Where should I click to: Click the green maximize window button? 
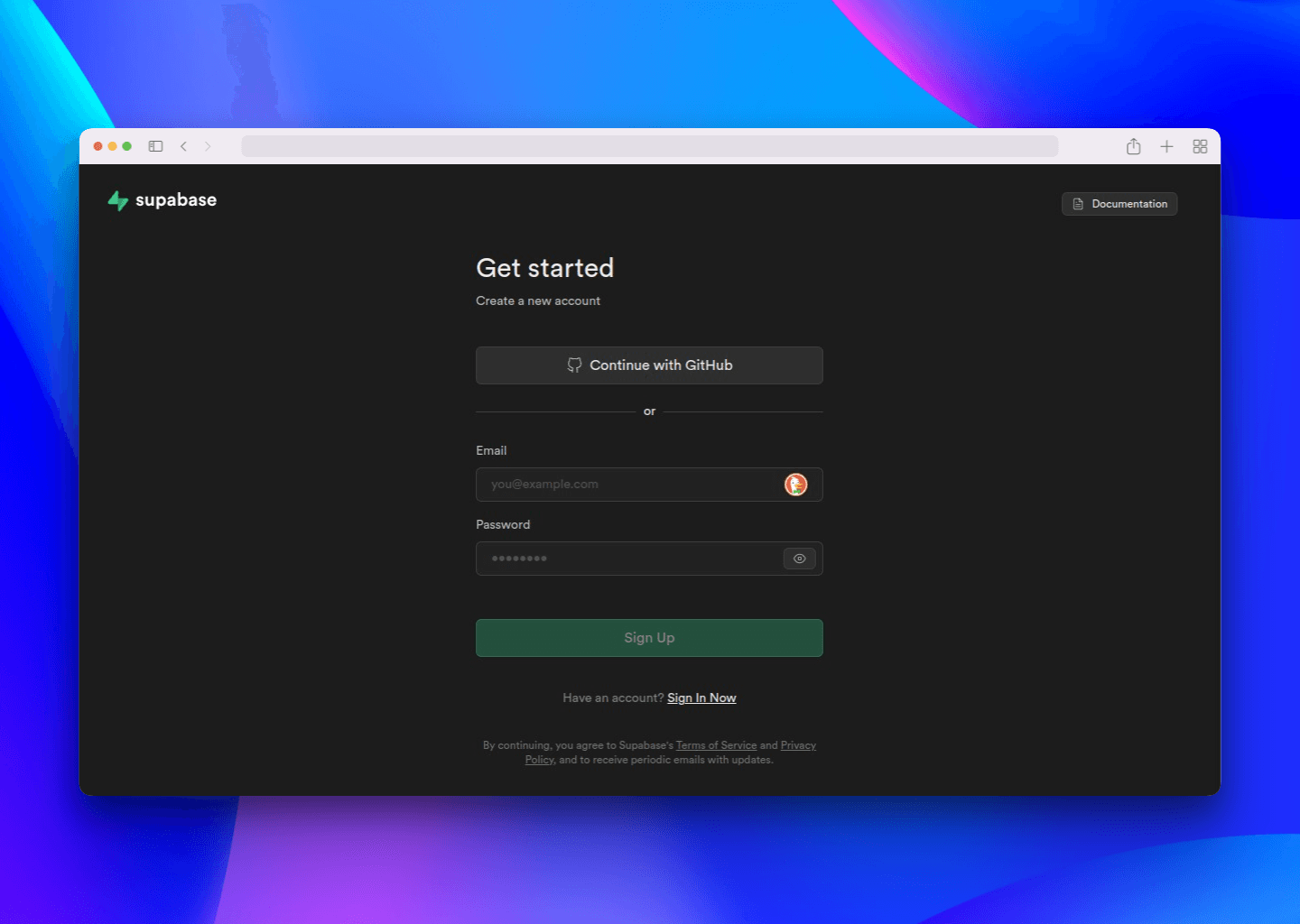tap(127, 146)
